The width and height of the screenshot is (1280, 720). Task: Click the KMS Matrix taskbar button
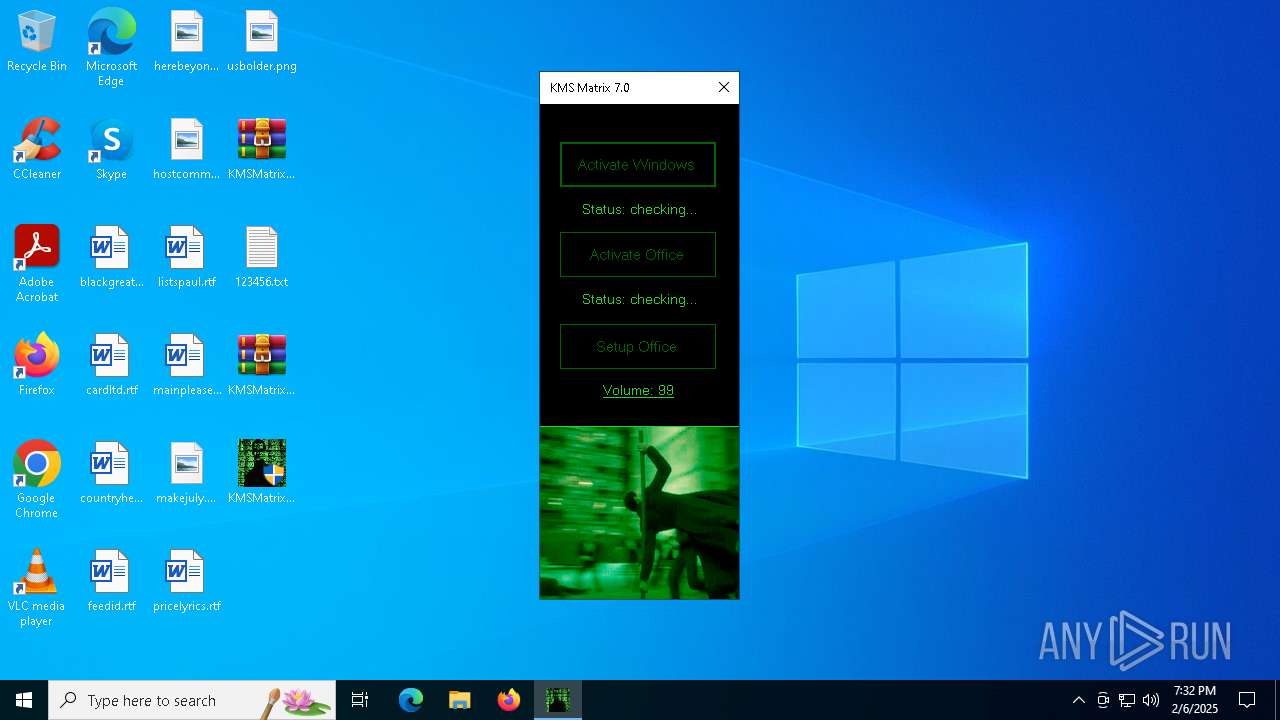click(x=558, y=700)
